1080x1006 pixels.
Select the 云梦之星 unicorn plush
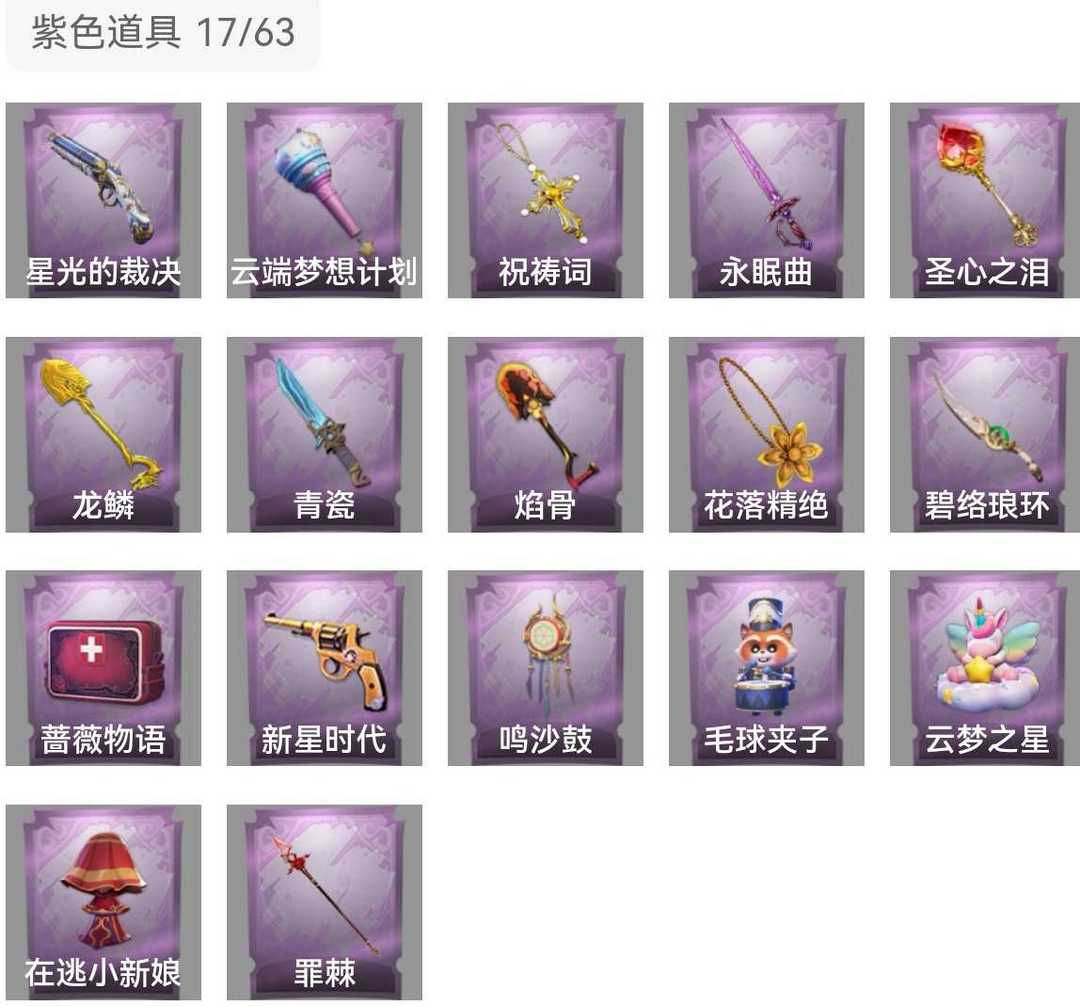coord(985,668)
